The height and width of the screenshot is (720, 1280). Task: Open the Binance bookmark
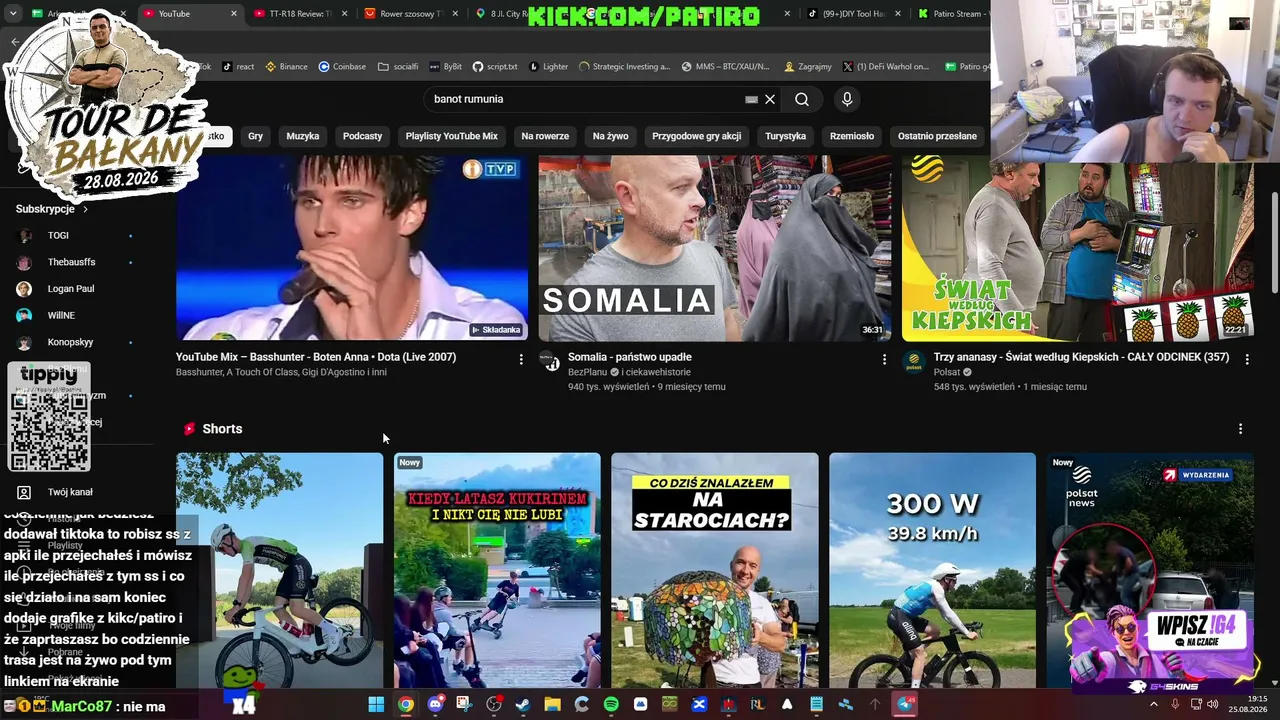(286, 67)
